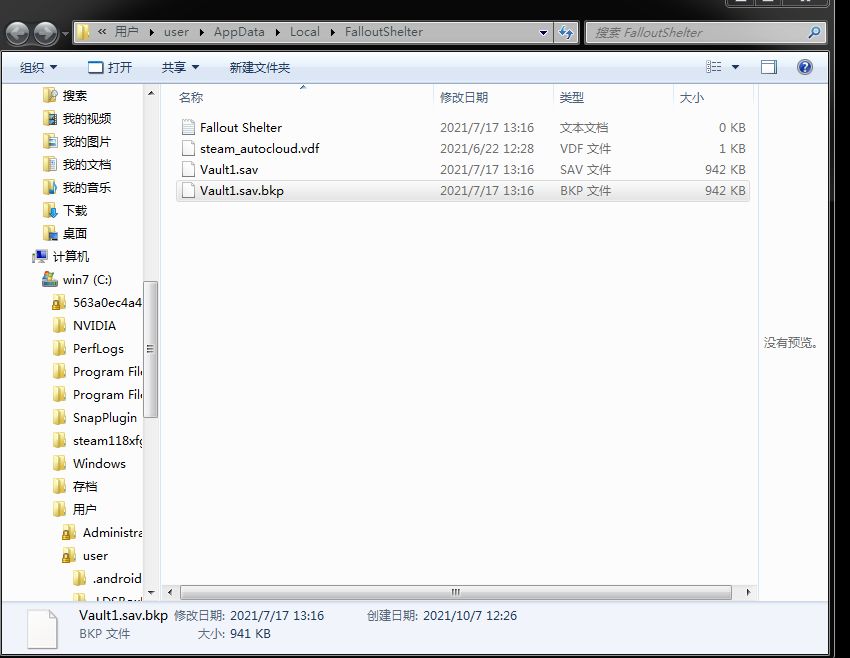850x658 pixels.
Task: Expand the arrow after AppData in address bar
Action: pos(278,33)
